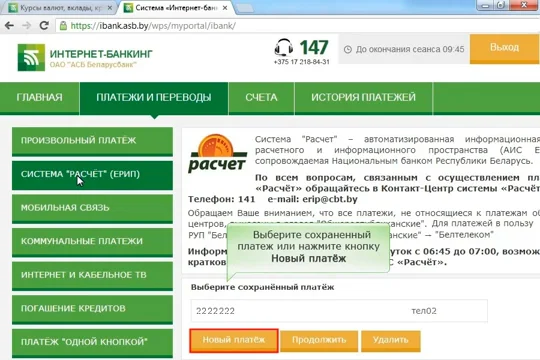Click the address bar URL ibank.asb.by

(153, 26)
